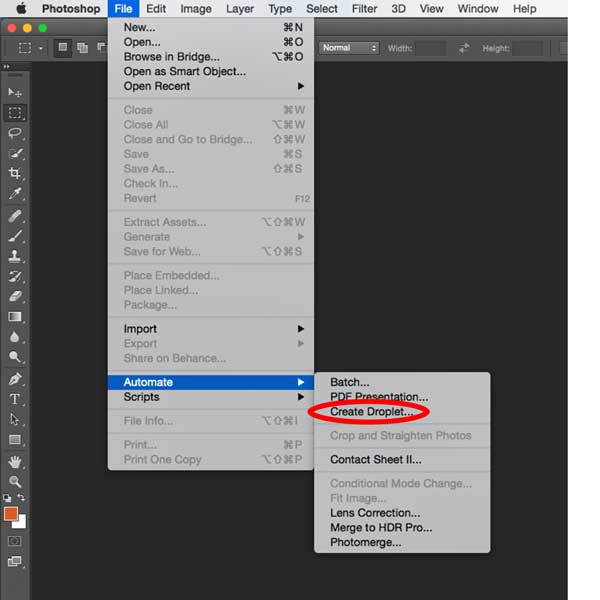Open the Apple menu
Image resolution: width=600 pixels, height=600 pixels.
(21, 8)
